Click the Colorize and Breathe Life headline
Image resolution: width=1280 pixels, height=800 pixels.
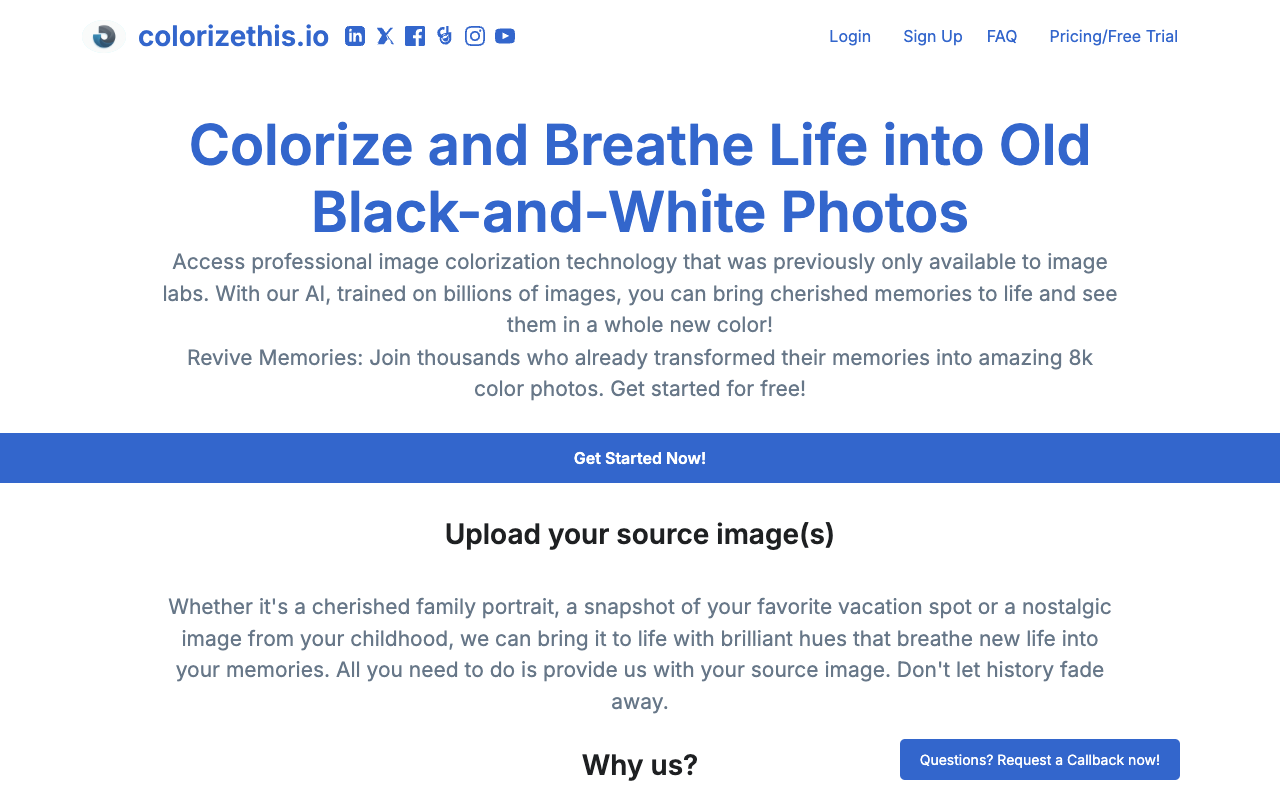pyautogui.click(x=640, y=178)
